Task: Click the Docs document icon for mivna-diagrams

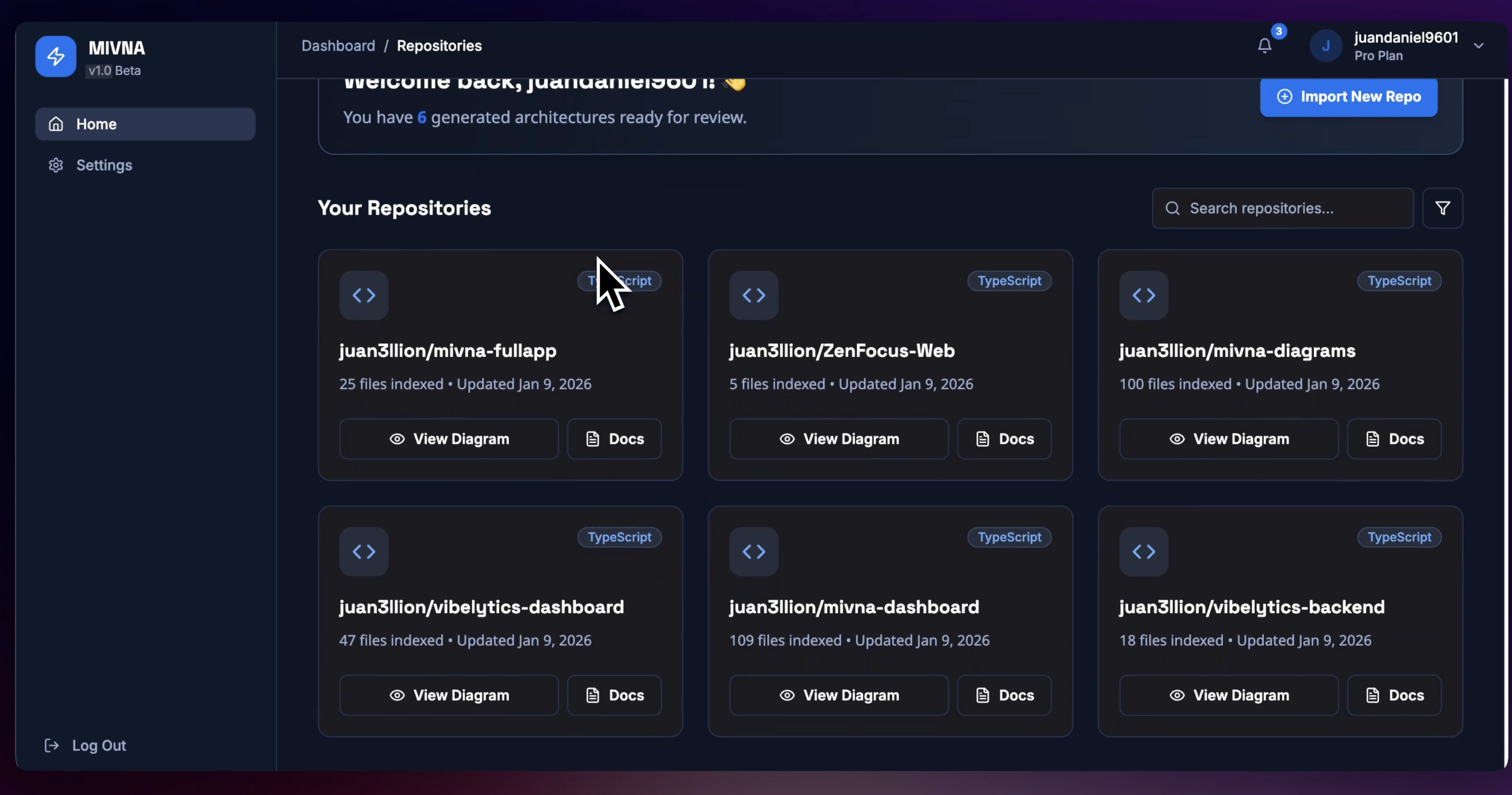Action: coord(1373,439)
